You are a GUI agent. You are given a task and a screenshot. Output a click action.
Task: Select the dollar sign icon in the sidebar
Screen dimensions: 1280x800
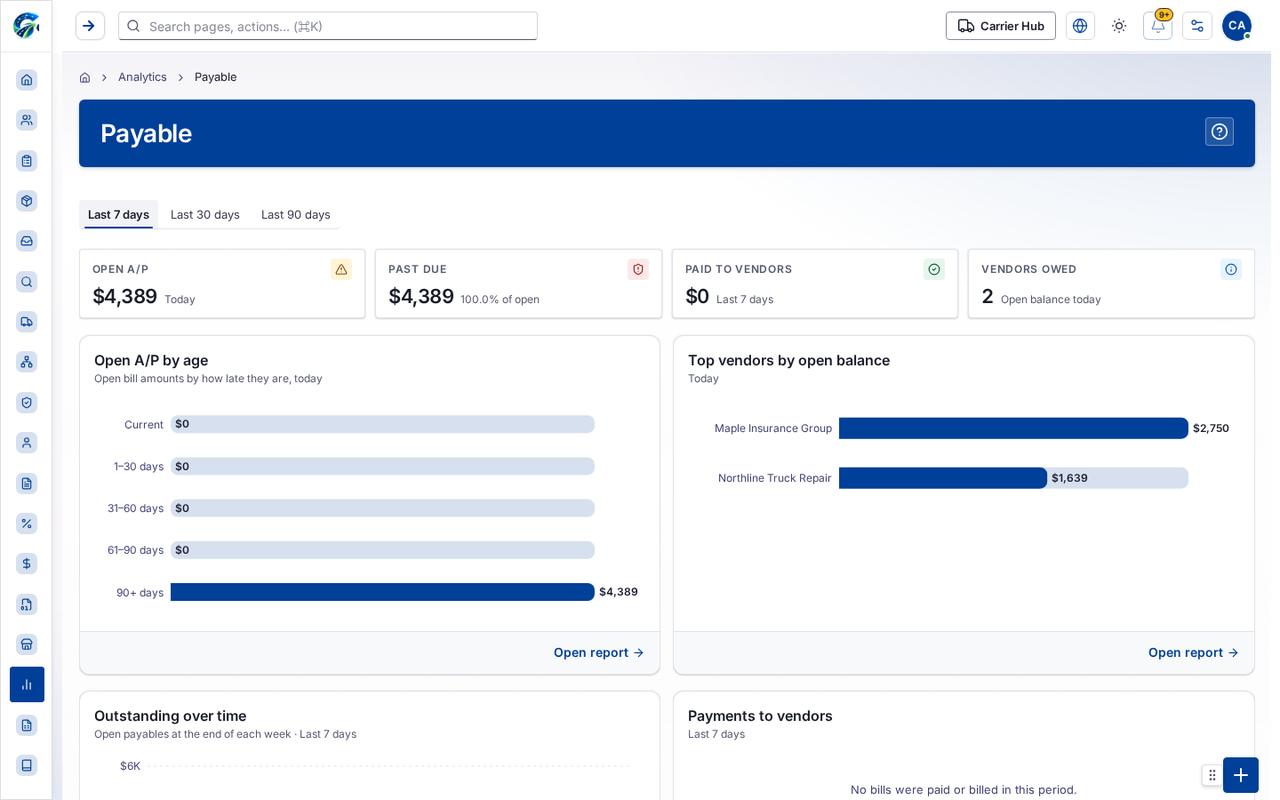click(27, 564)
